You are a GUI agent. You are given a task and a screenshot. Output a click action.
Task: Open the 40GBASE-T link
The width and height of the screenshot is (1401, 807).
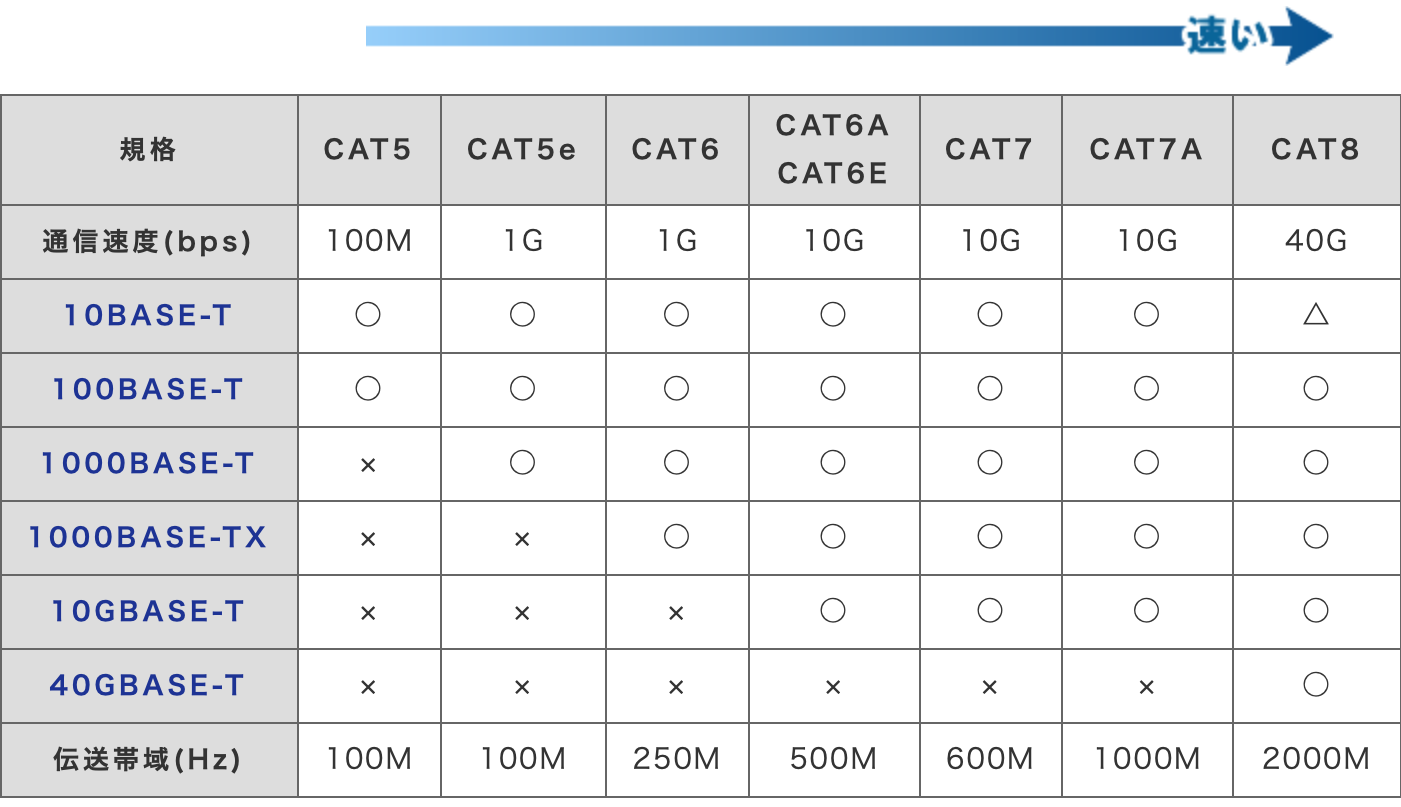click(148, 686)
